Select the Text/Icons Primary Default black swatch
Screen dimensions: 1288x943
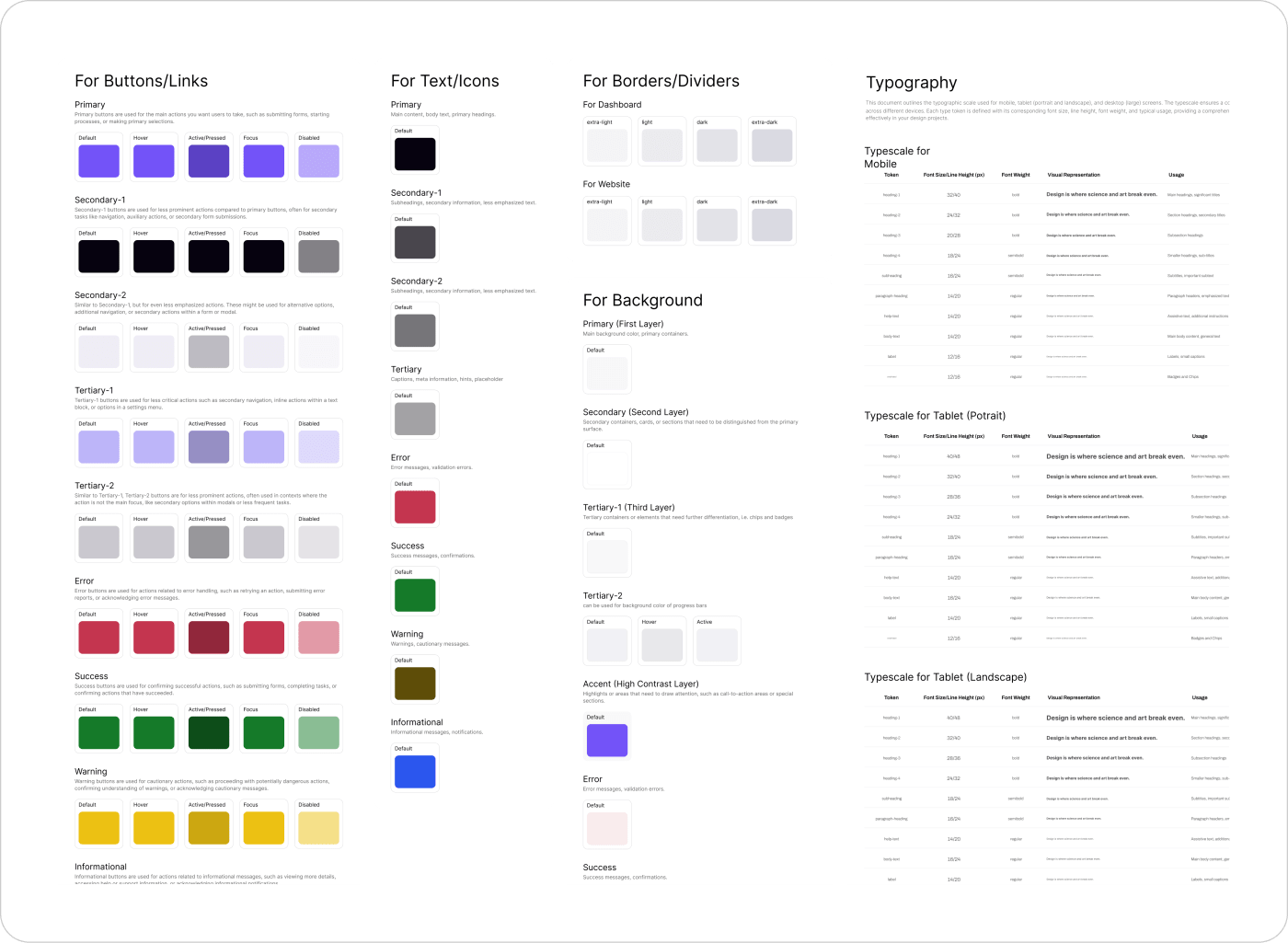coord(415,154)
